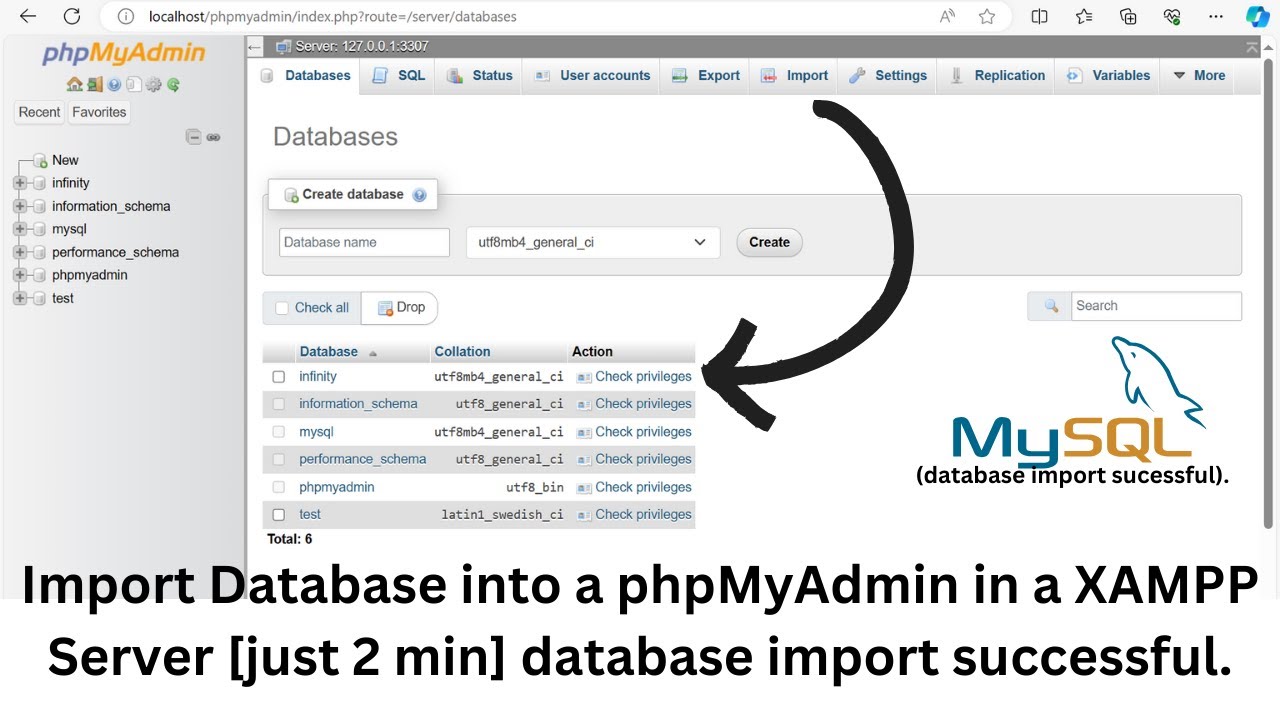
Task: Open phpMyAdmin documentation question-mark icon
Action: [114, 85]
